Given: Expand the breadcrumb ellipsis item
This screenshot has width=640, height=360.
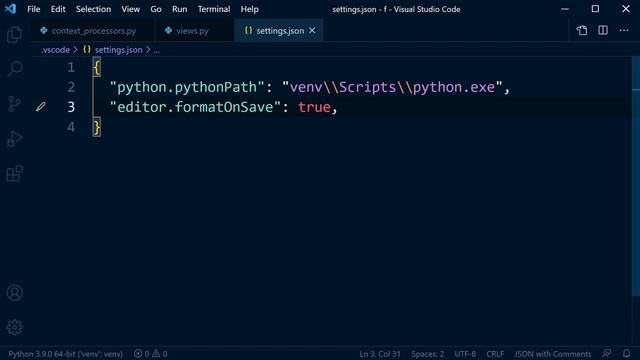Looking at the screenshot, I should (156, 50).
